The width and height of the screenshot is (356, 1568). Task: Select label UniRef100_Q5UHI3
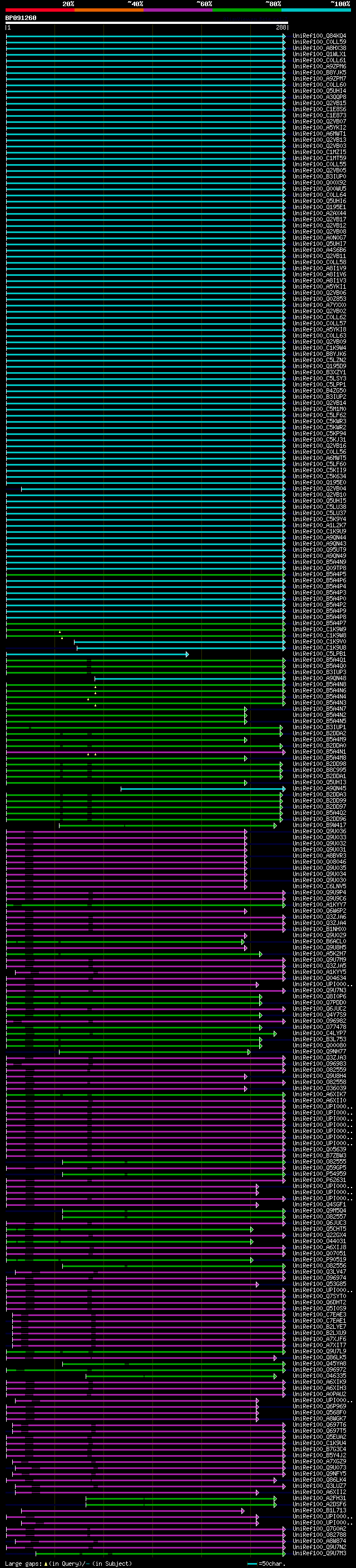tap(319, 783)
